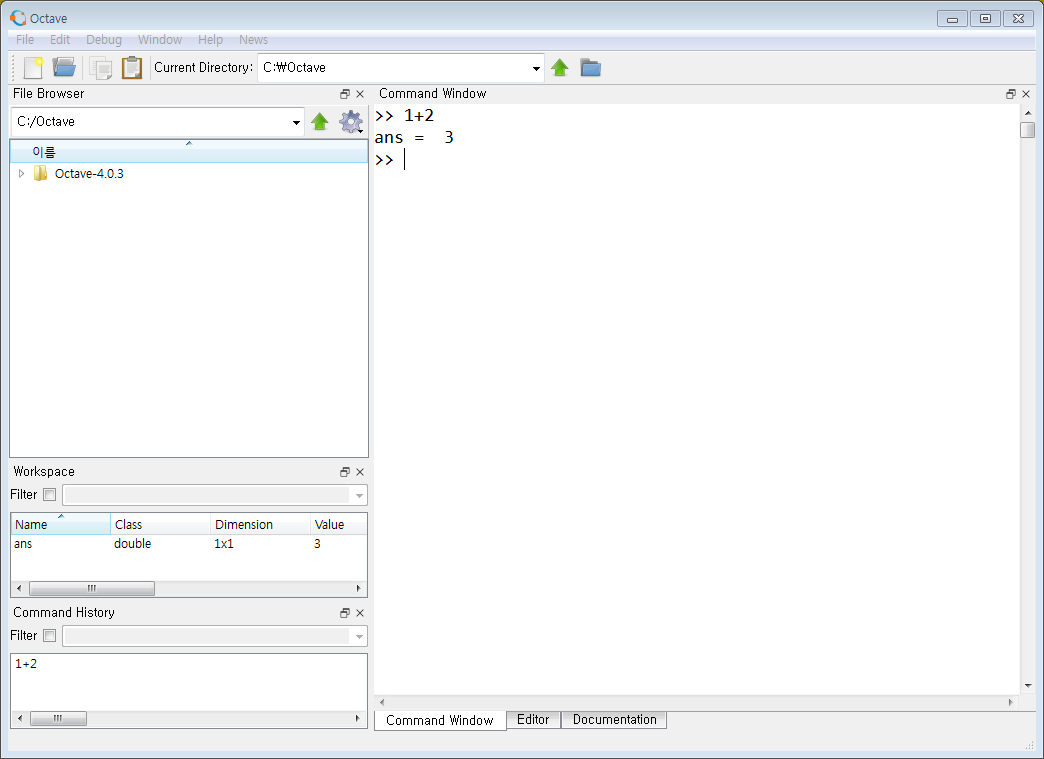Viewport: 1044px width, 759px height.
Task: Open the Help menu
Action: pyautogui.click(x=210, y=40)
